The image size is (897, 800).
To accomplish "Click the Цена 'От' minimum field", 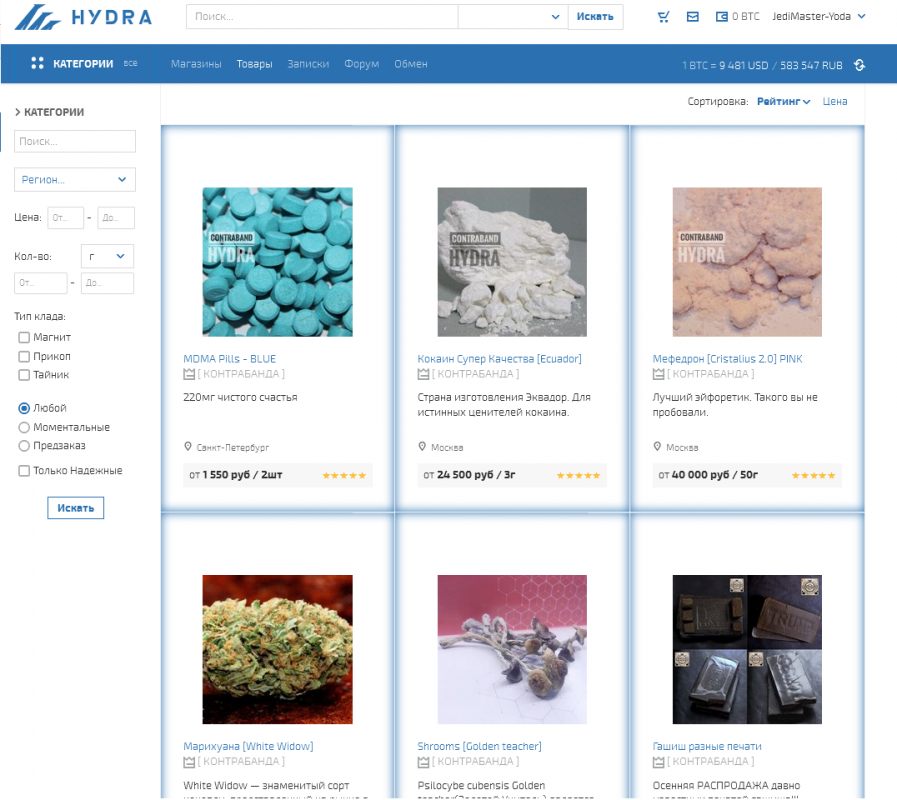I will point(66,218).
